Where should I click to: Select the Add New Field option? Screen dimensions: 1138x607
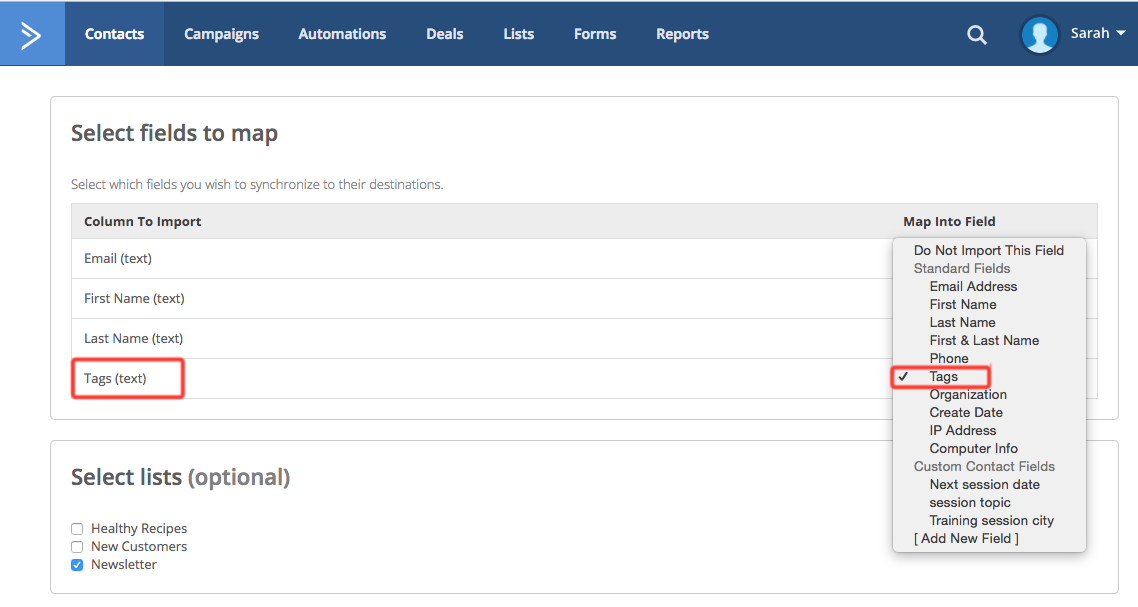click(x=966, y=539)
